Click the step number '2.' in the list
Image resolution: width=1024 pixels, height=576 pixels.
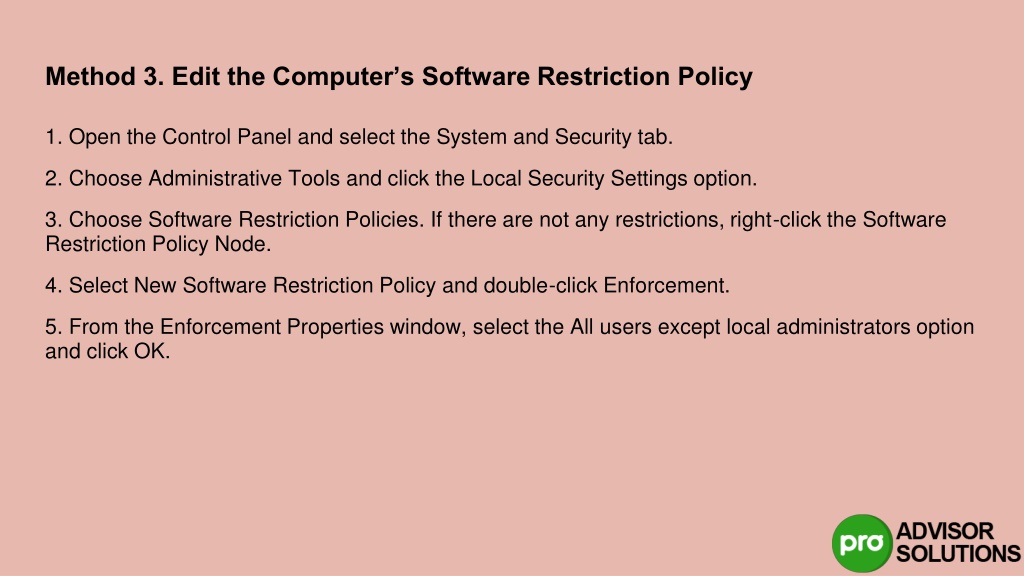click(54, 178)
